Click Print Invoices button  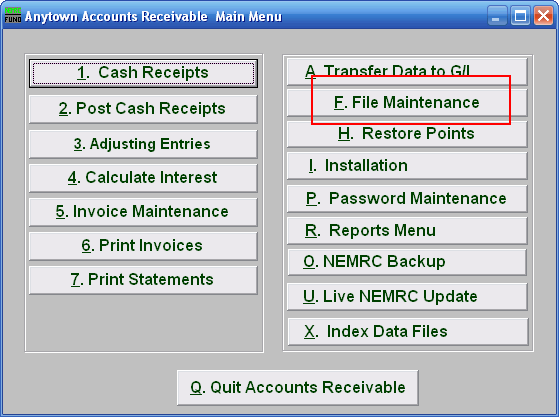pos(143,246)
